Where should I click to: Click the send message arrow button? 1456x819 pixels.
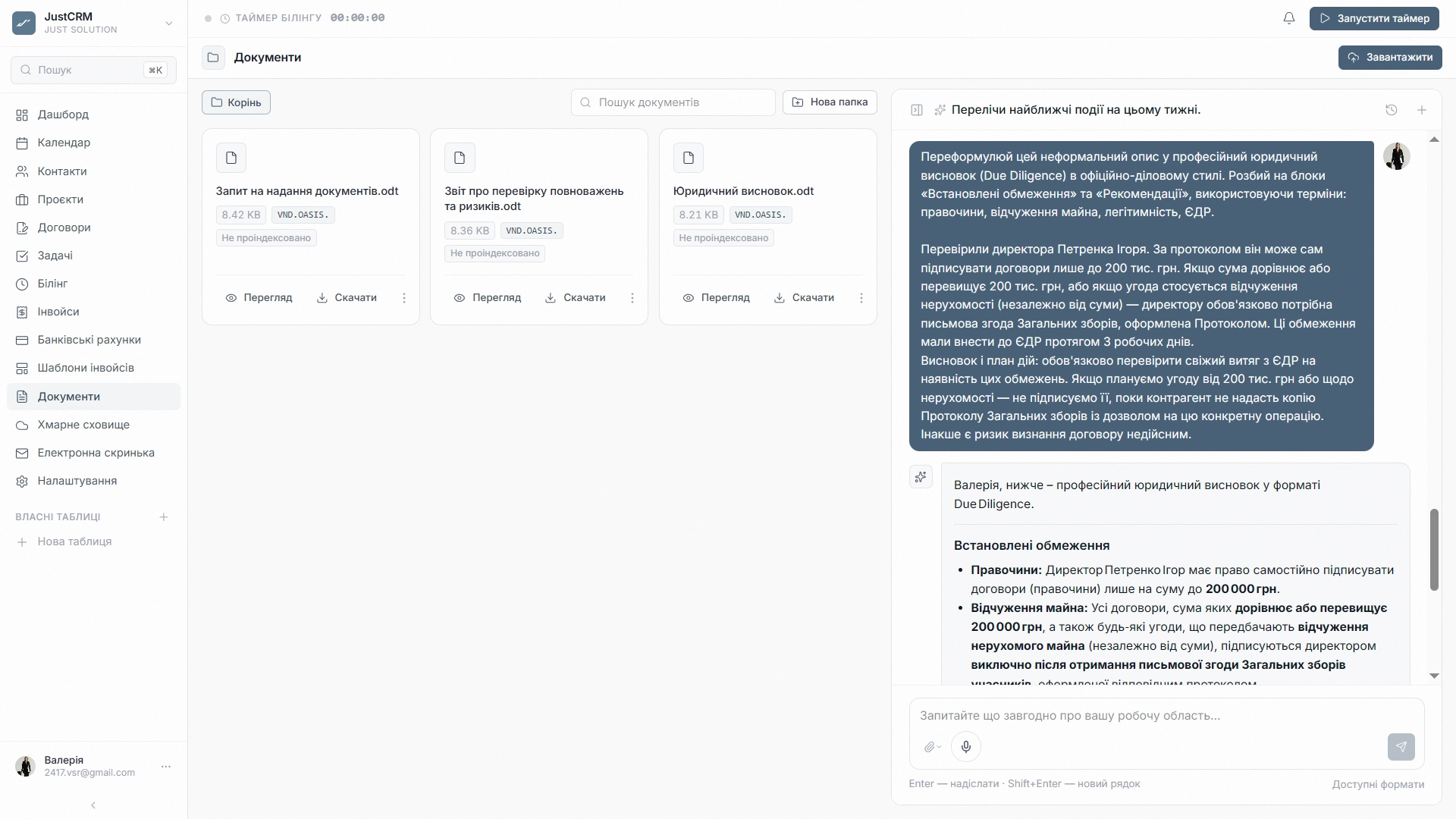tap(1401, 747)
